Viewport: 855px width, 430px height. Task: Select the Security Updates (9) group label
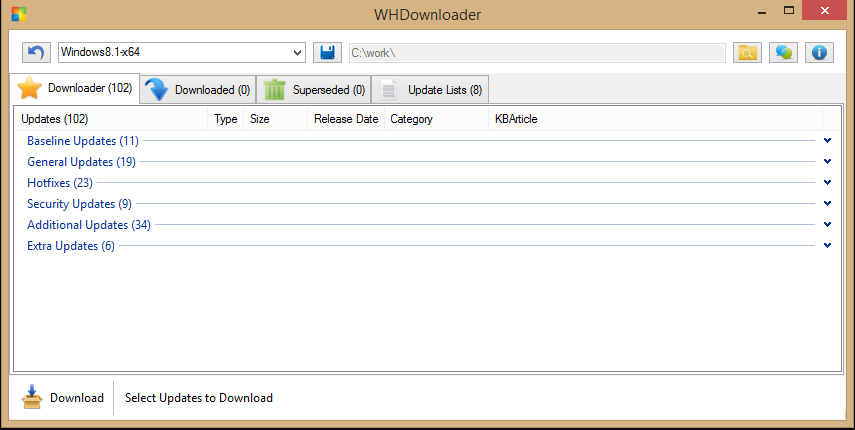point(80,204)
